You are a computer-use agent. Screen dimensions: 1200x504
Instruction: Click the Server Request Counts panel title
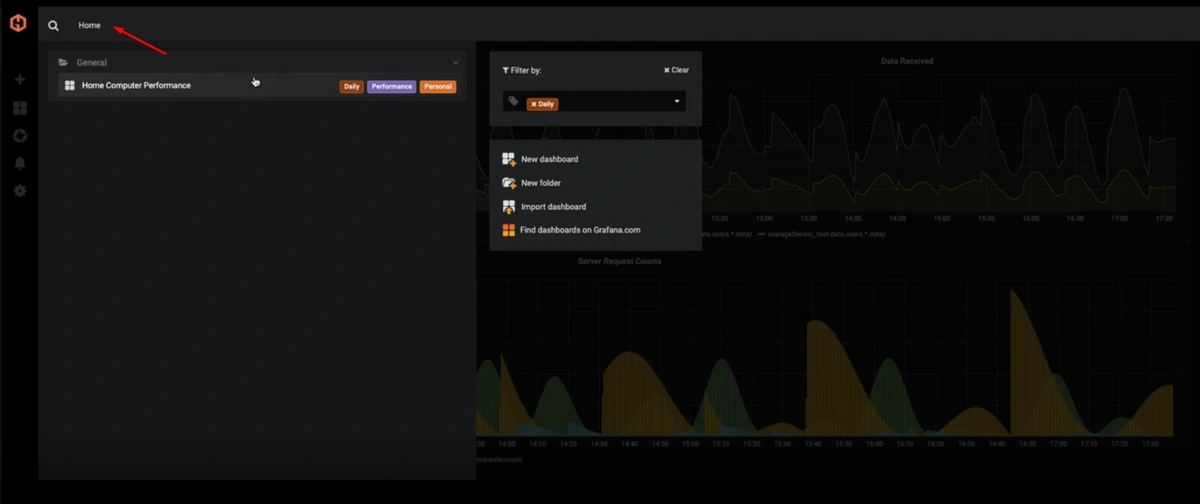click(619, 261)
